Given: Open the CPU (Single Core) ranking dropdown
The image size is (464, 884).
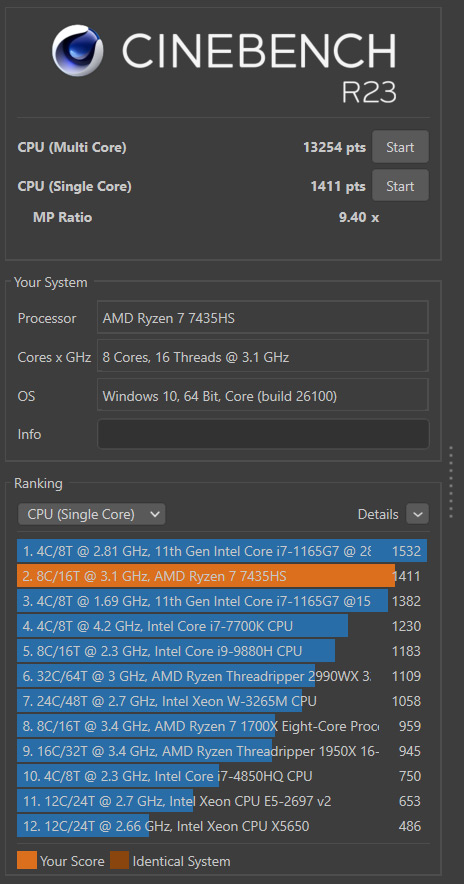Looking at the screenshot, I should click(91, 514).
